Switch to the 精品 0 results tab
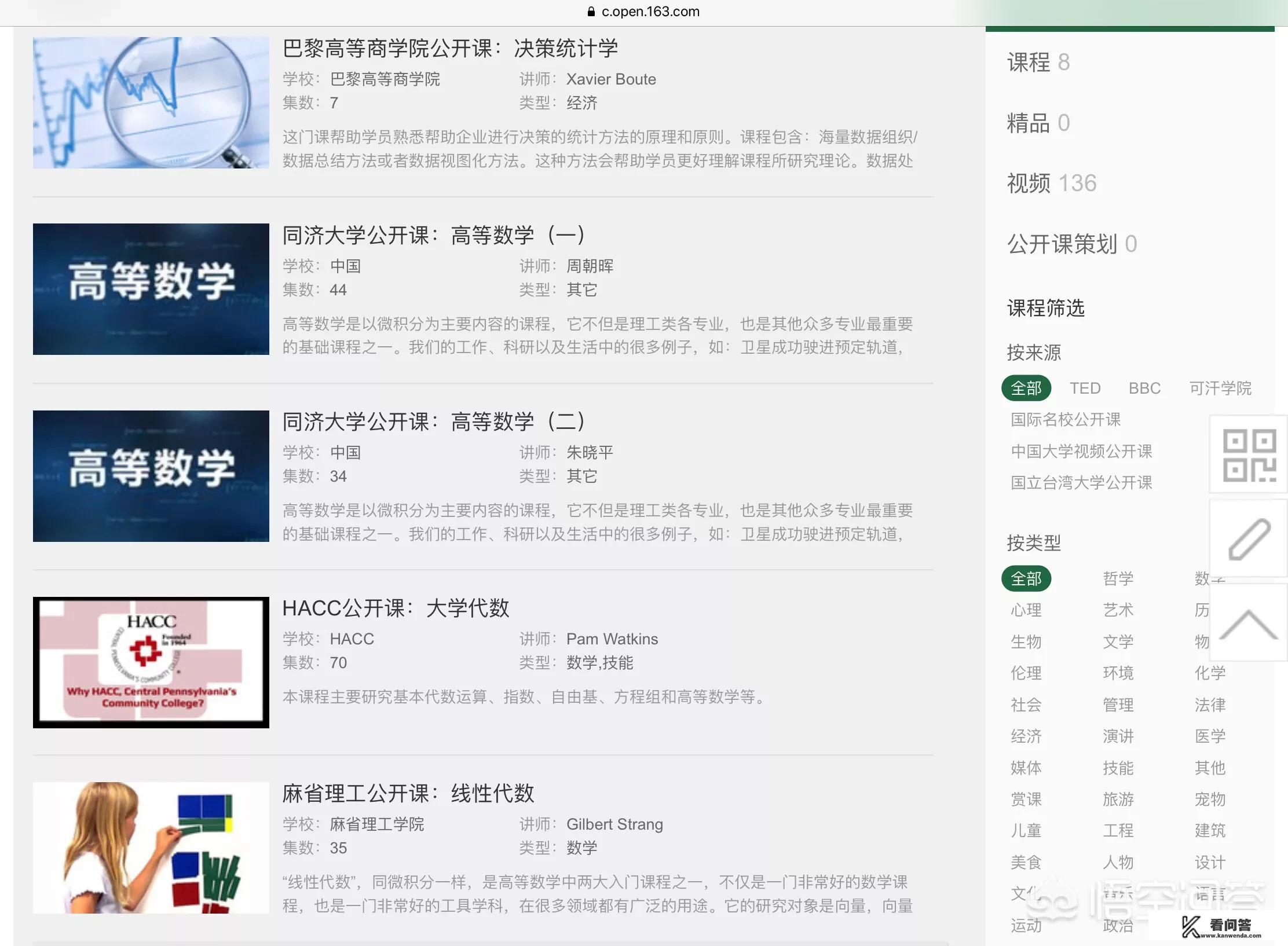Image resolution: width=1288 pixels, height=946 pixels. [x=1038, y=123]
